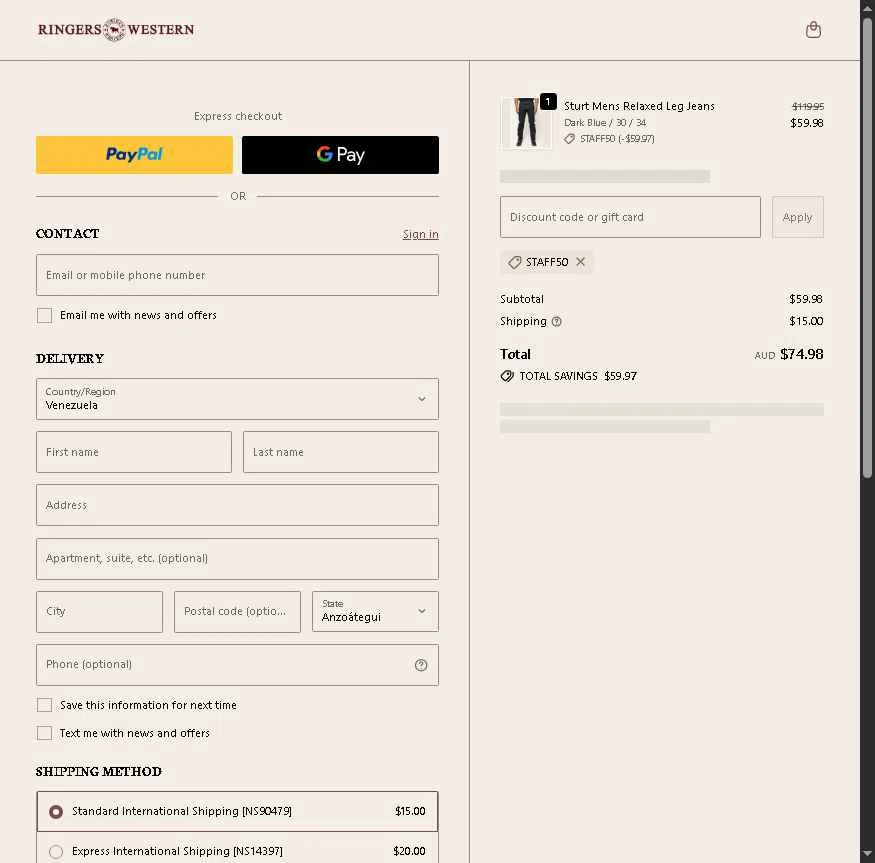The width and height of the screenshot is (875, 863).
Task: Pay with Google Pay button
Action: click(x=340, y=155)
